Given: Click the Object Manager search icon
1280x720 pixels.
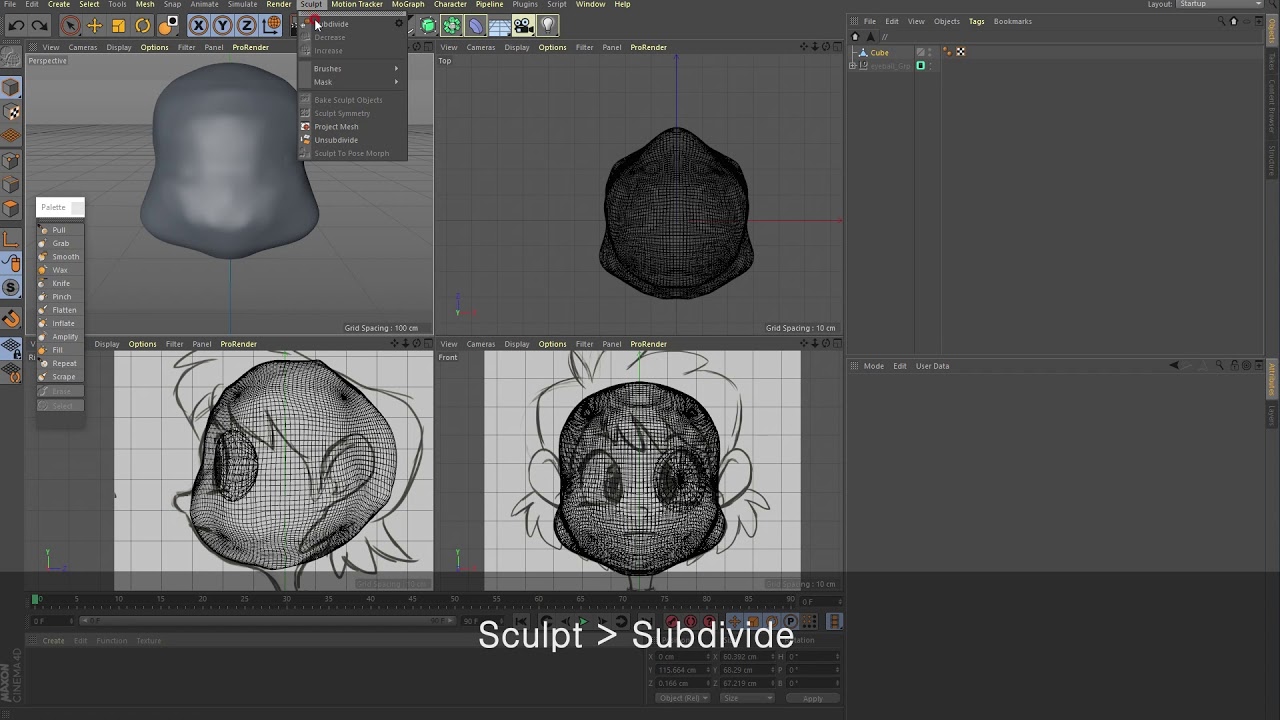Looking at the screenshot, I should pos(1221,21).
